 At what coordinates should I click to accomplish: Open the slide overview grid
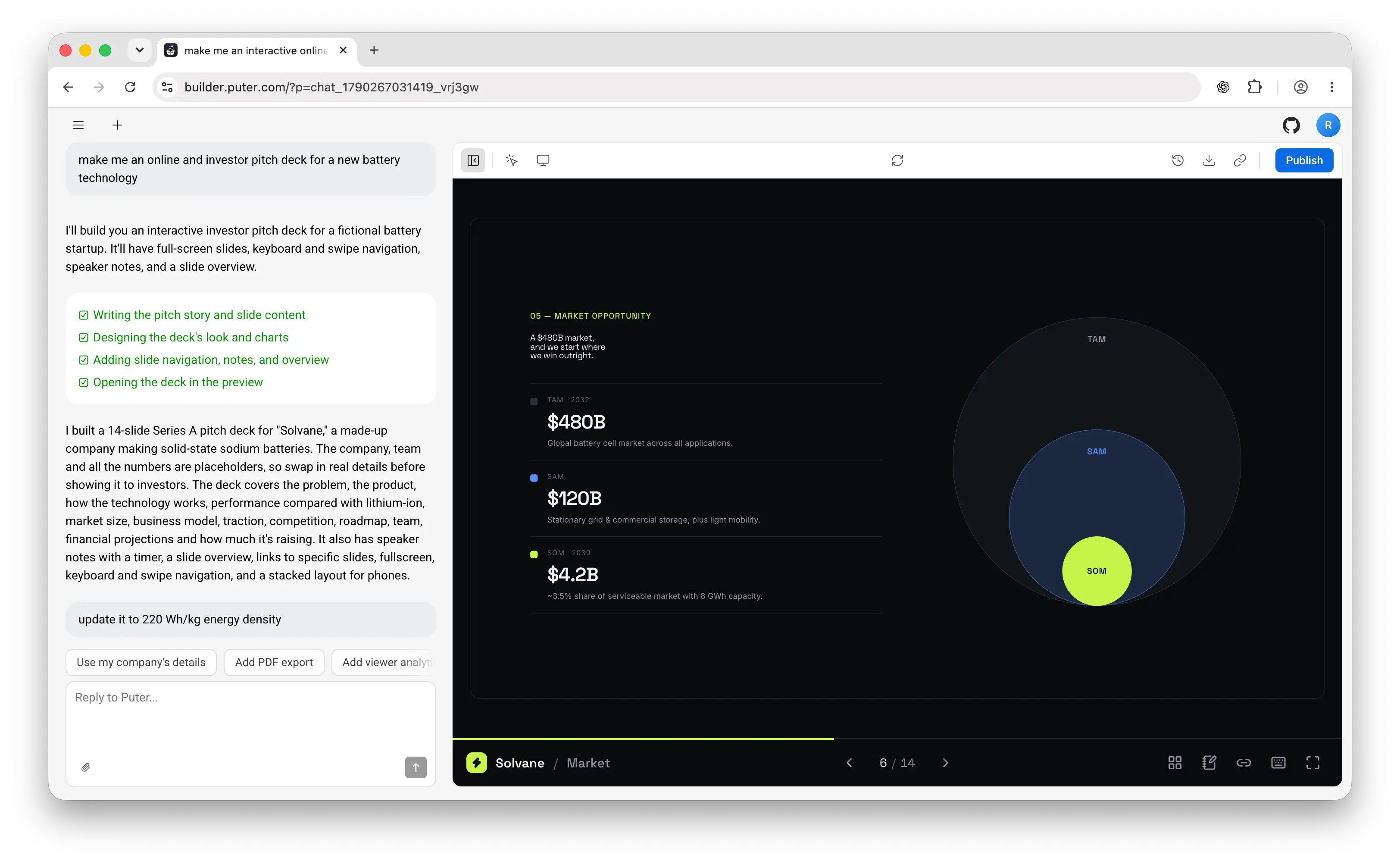1175,763
